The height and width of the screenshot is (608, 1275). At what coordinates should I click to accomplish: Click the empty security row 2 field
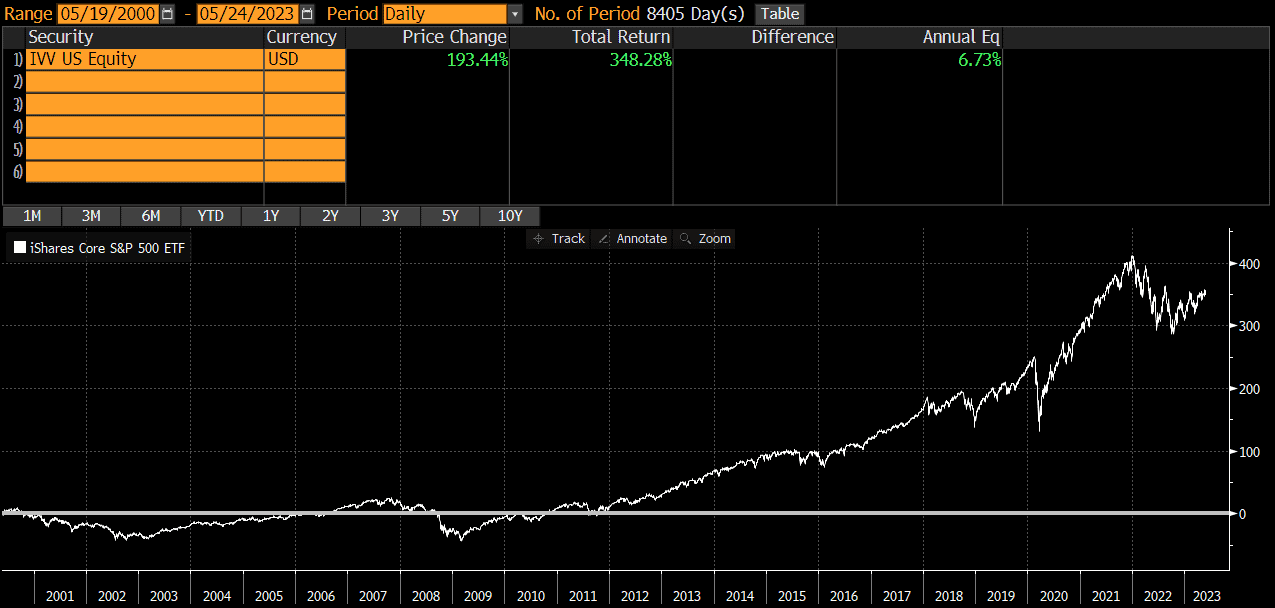tap(144, 81)
